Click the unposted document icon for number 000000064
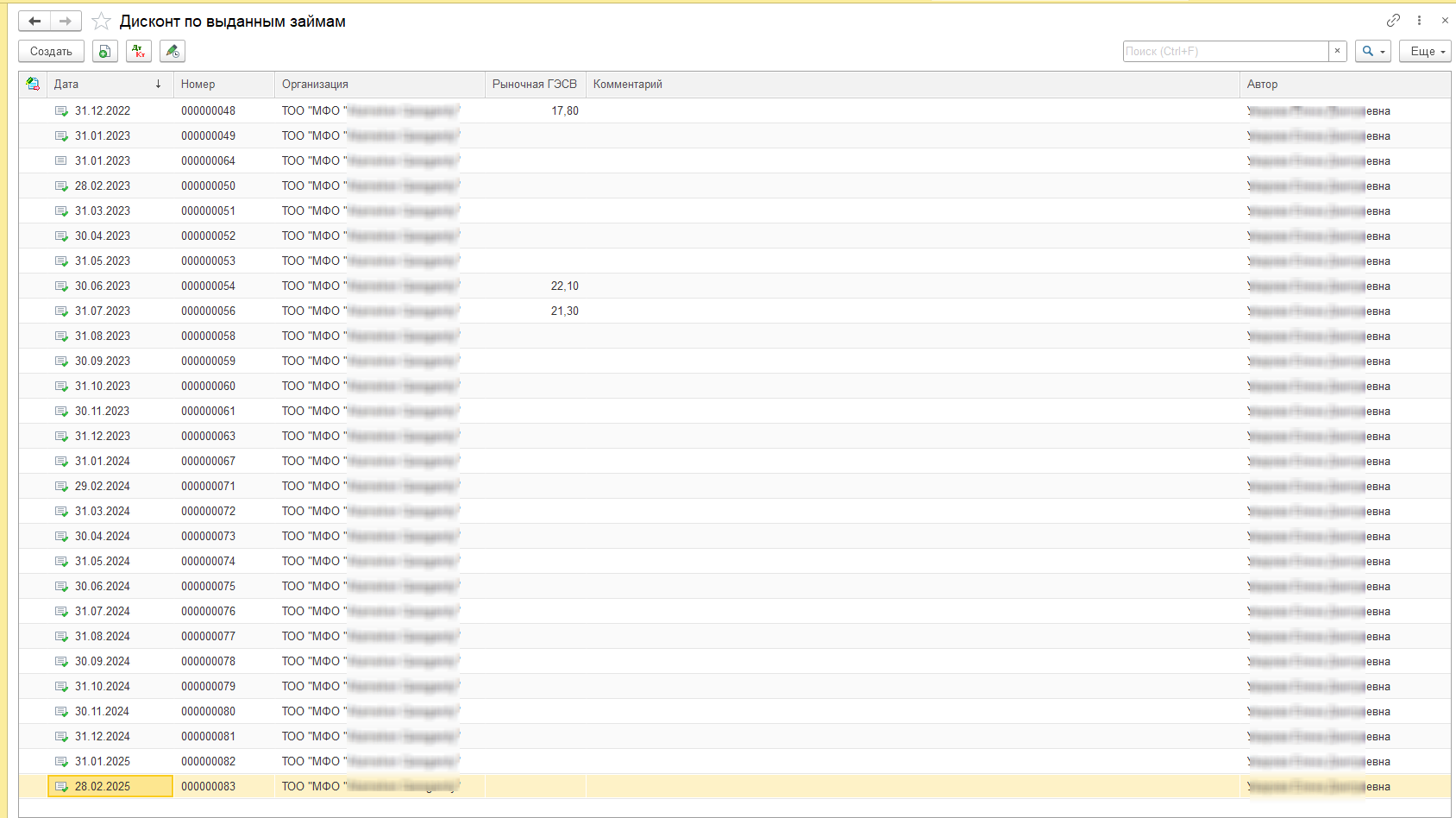Image resolution: width=1456 pixels, height=818 pixels. 61,160
